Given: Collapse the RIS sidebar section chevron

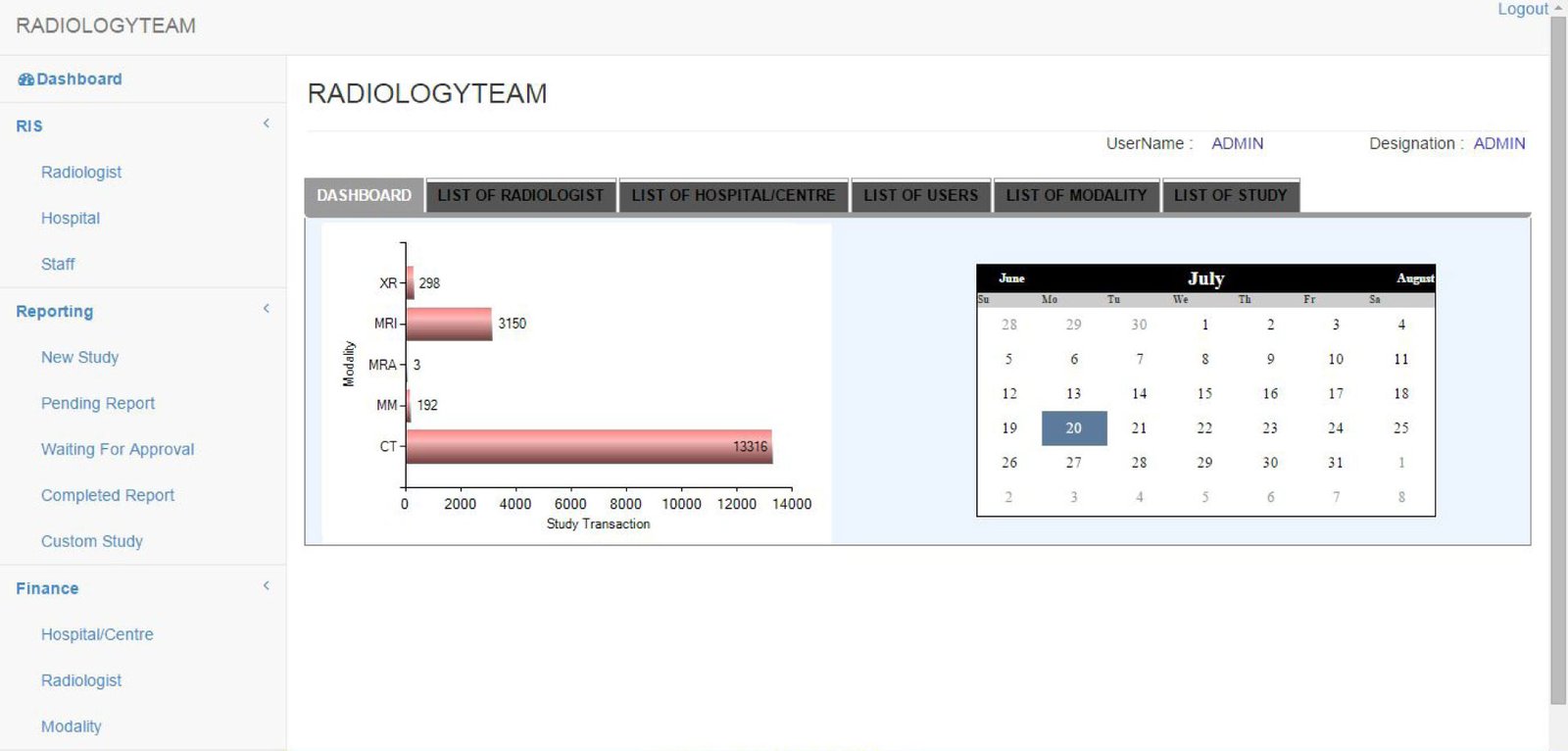Looking at the screenshot, I should coord(266,124).
